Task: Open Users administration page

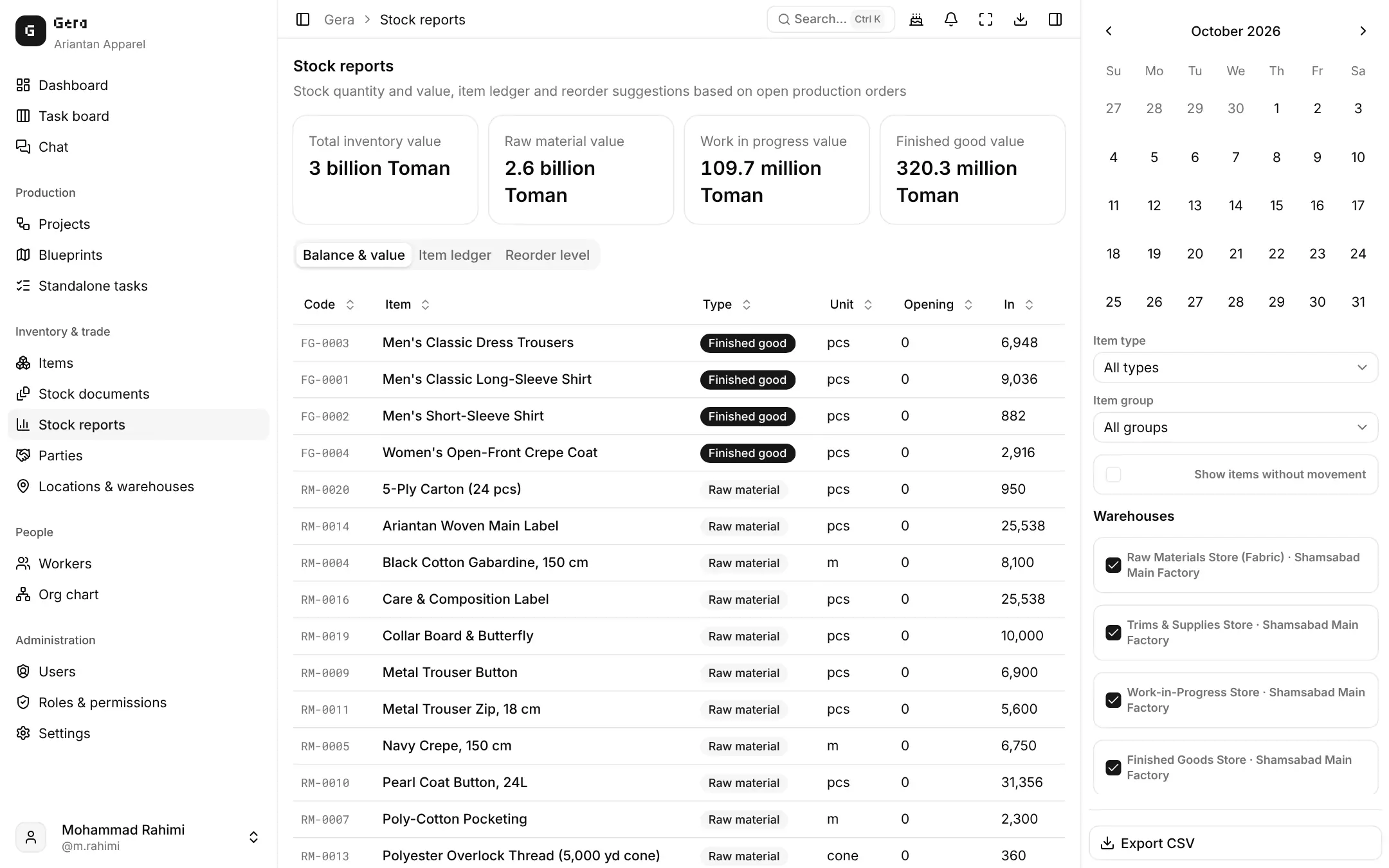Action: tap(138, 671)
